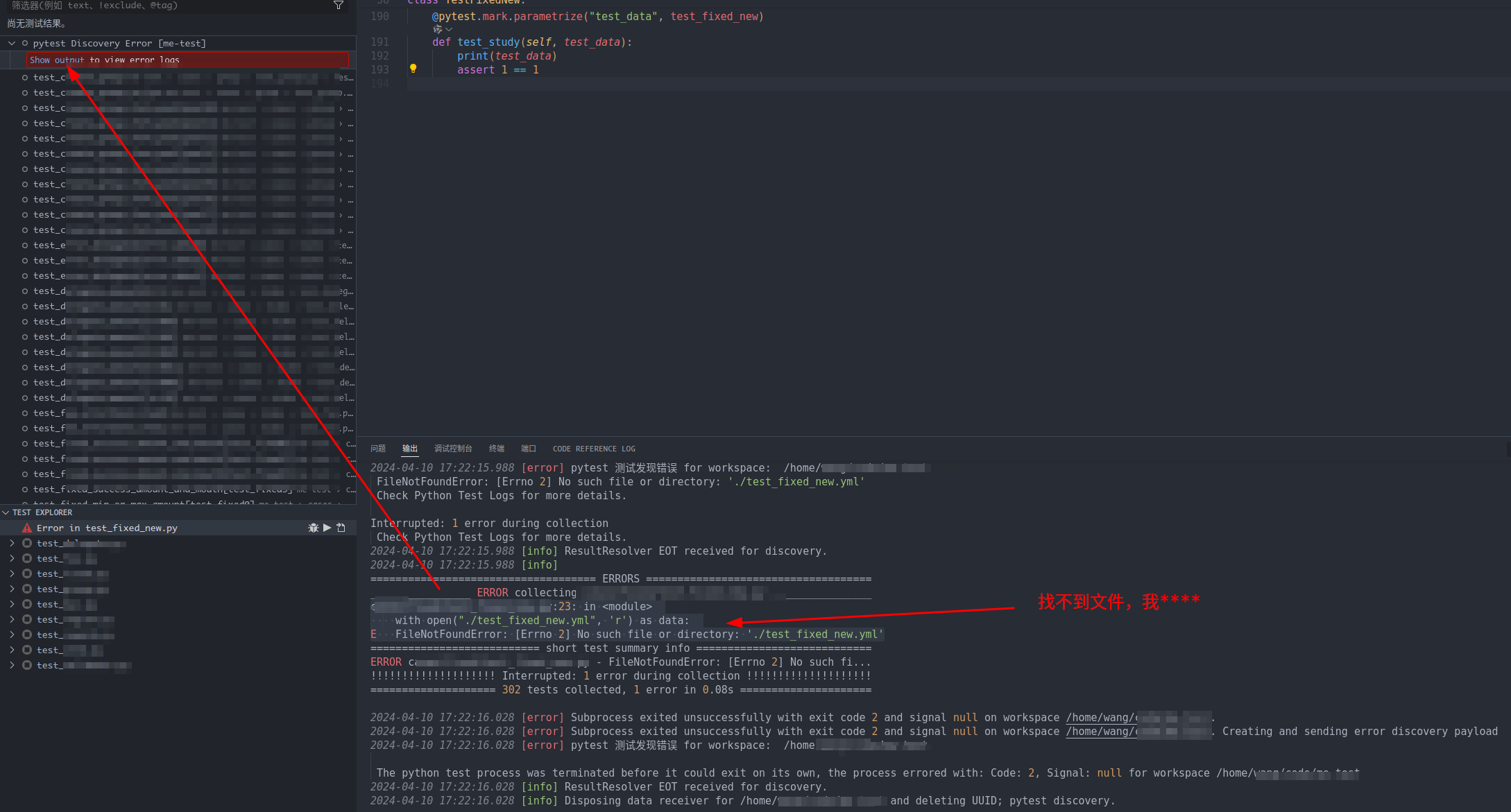Click the funnel filter icon above test results
This screenshot has width=1511, height=812.
[339, 5]
